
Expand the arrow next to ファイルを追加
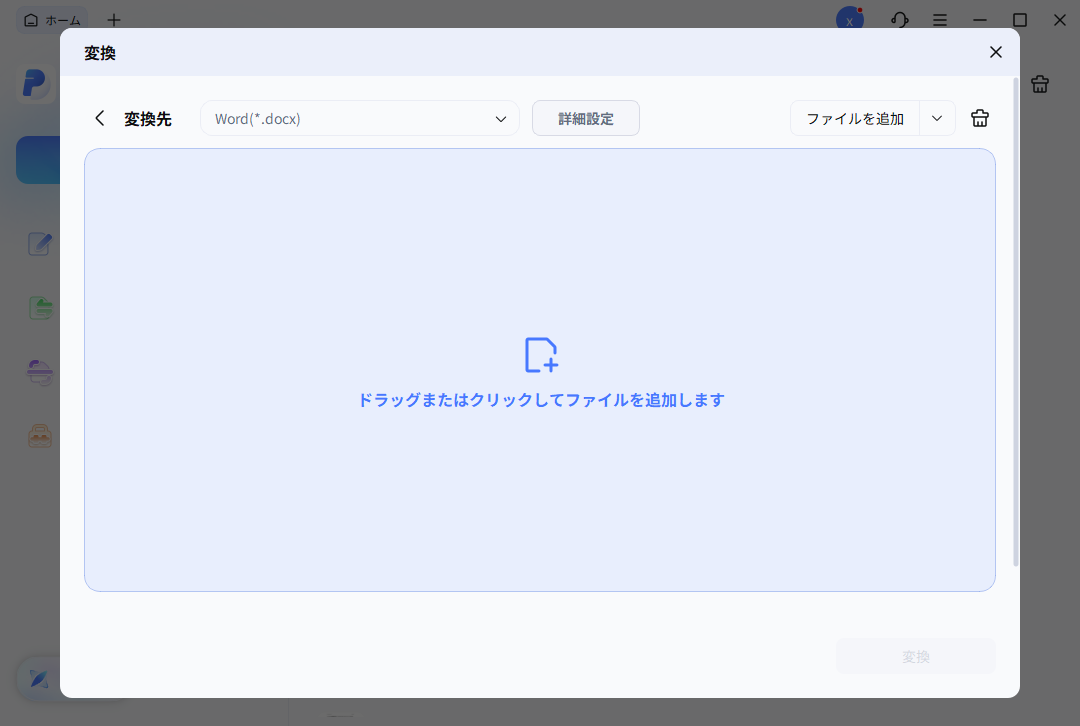[x=937, y=117]
